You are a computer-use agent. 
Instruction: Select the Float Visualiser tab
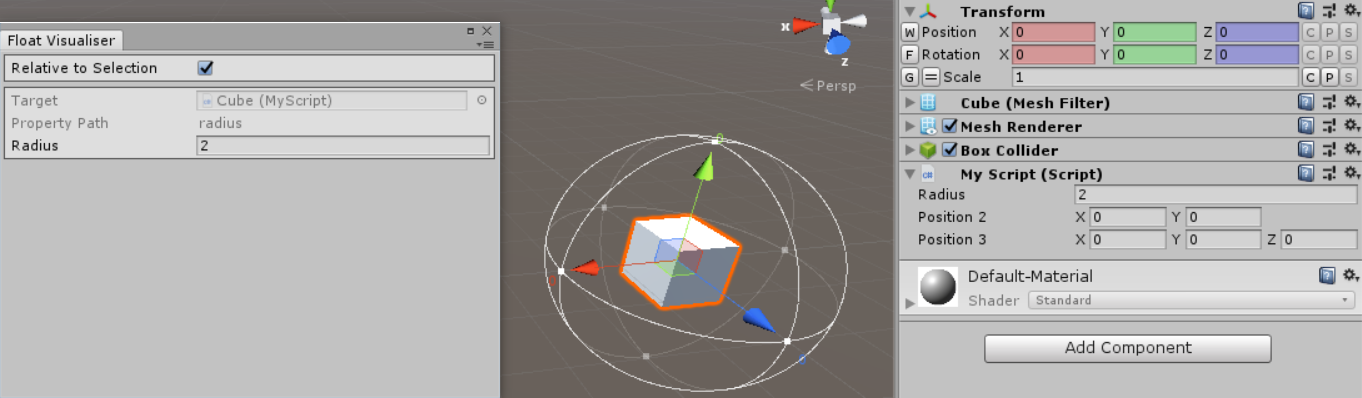(x=62, y=41)
